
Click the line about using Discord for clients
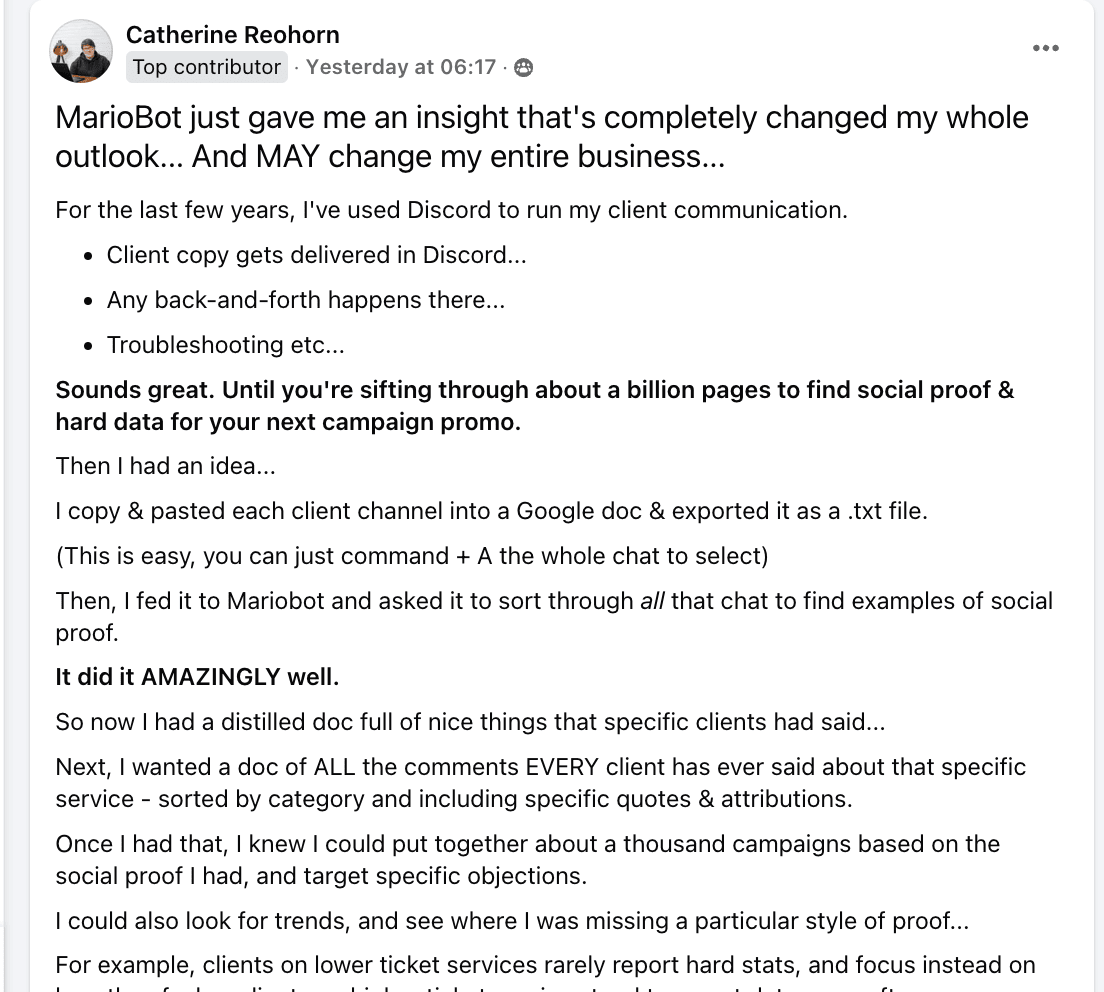[x=449, y=210]
